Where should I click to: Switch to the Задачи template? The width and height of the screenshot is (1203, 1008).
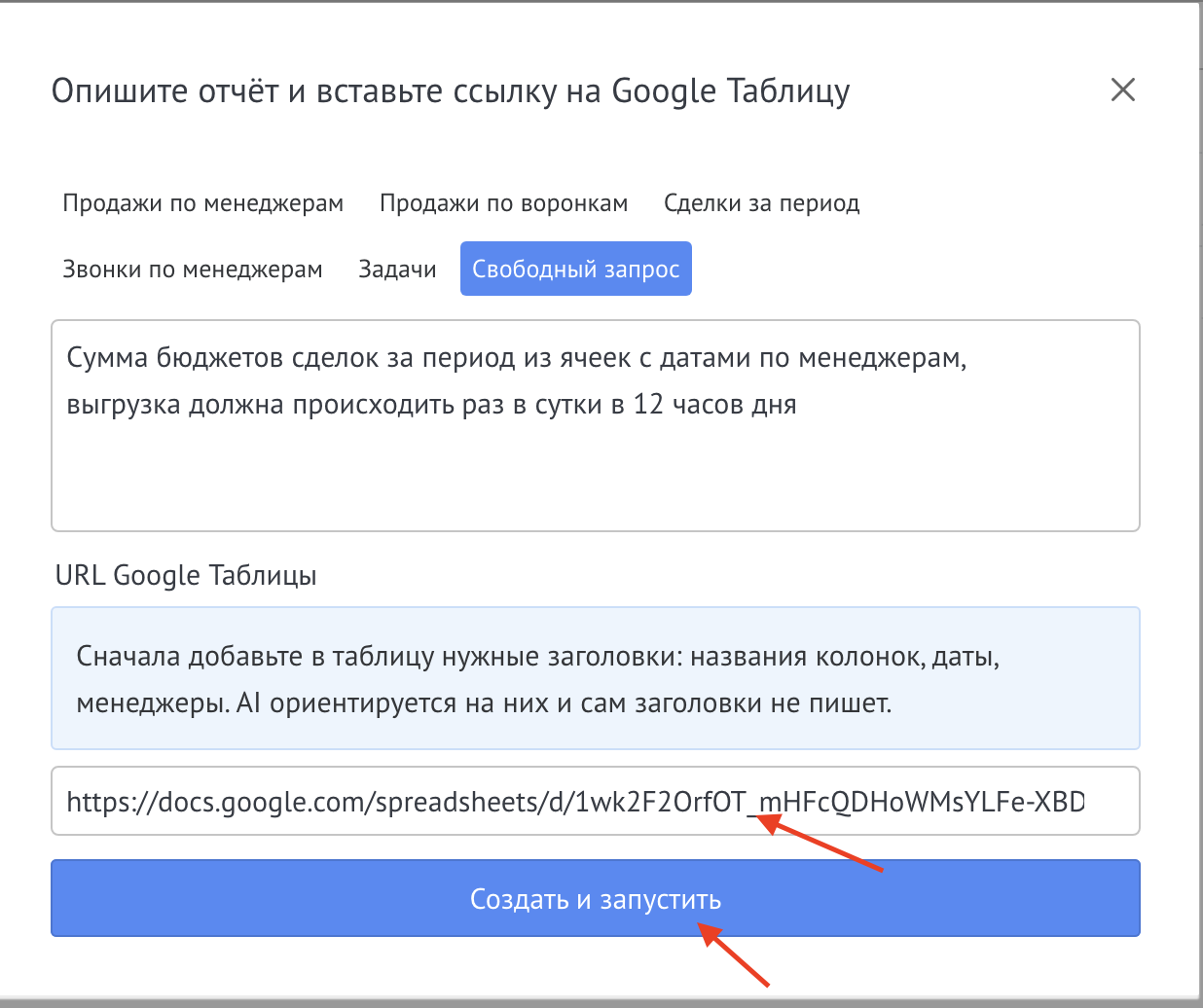(x=397, y=269)
